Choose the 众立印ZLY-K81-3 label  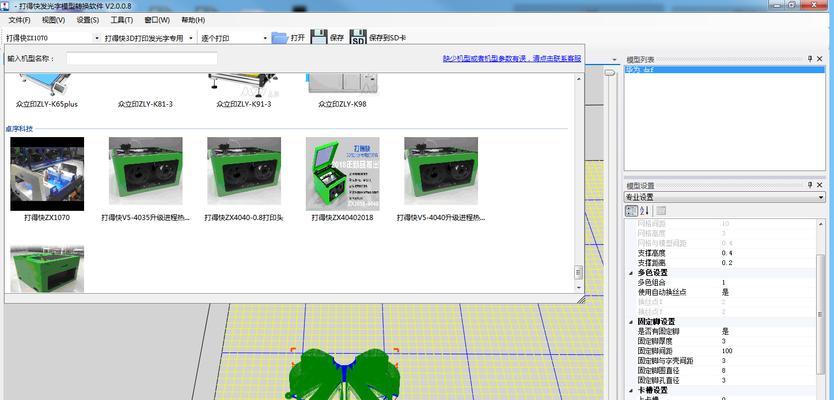coord(145,104)
